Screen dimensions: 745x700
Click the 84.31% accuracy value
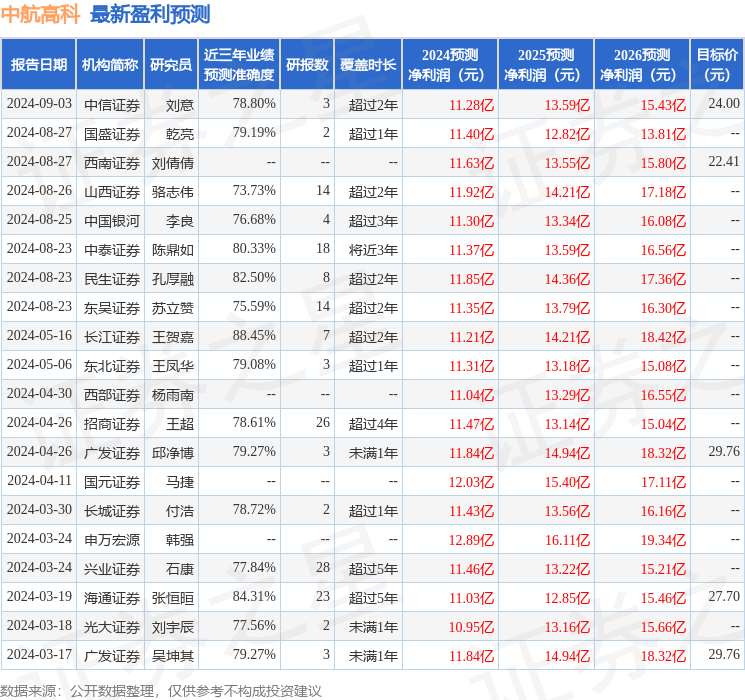254,596
